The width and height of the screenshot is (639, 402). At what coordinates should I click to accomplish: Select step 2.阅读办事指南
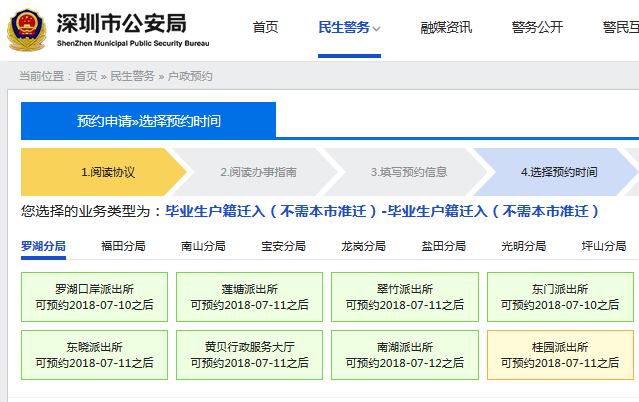pyautogui.click(x=258, y=172)
